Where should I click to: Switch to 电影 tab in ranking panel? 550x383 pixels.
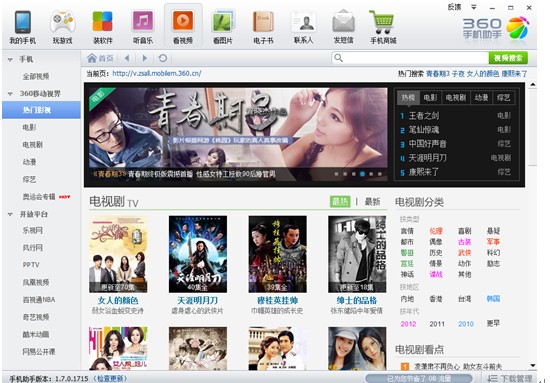430,98
